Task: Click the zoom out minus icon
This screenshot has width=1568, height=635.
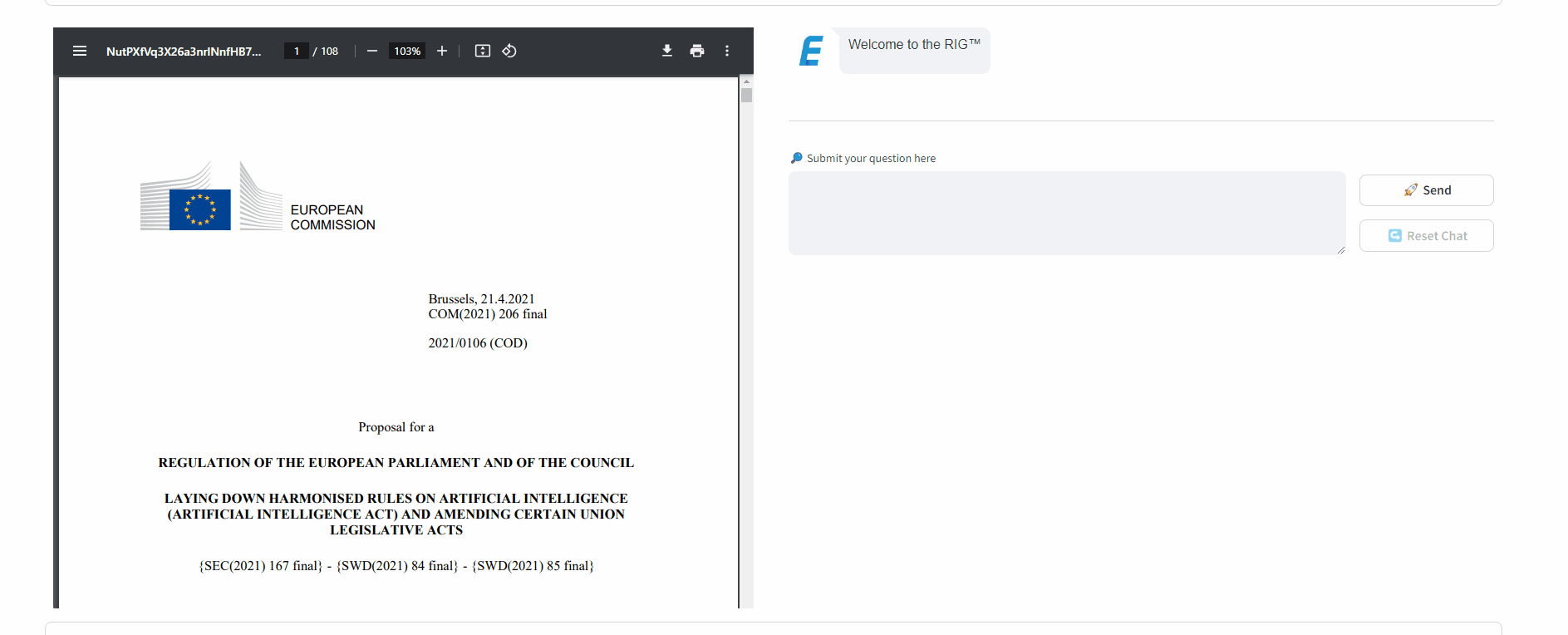Action: [372, 51]
